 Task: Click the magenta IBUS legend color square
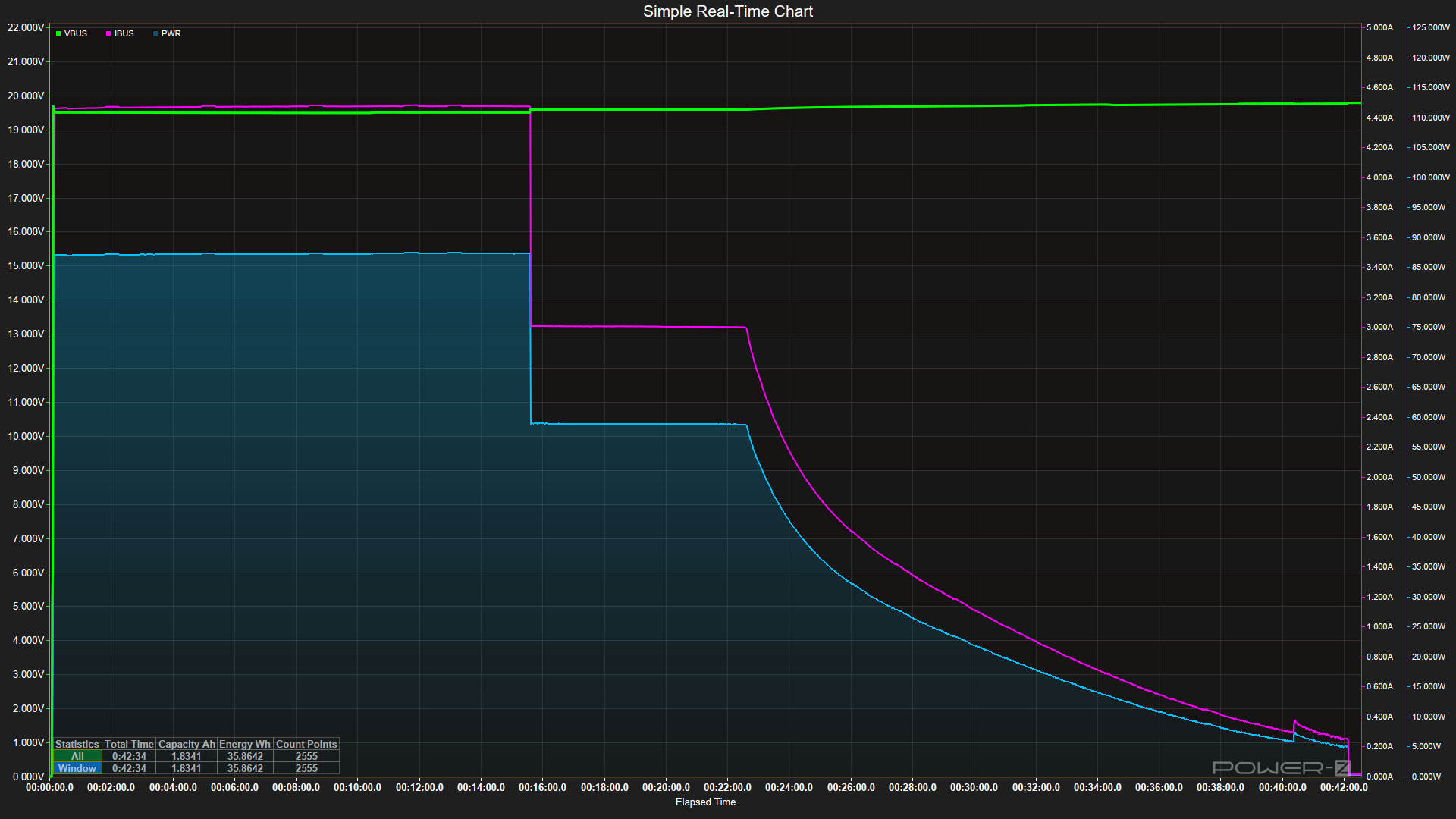click(108, 33)
